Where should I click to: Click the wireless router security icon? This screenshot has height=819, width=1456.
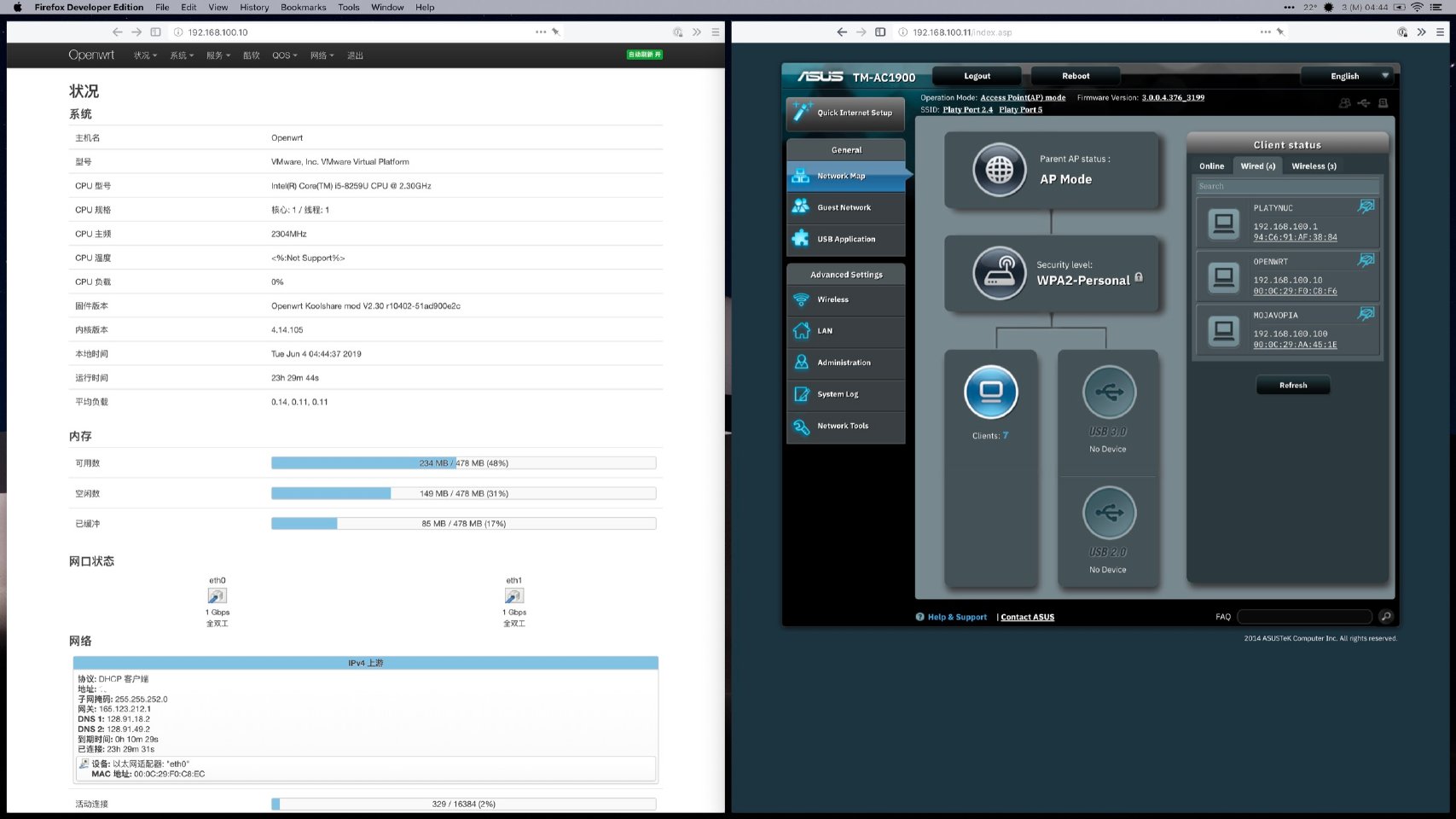(x=999, y=273)
